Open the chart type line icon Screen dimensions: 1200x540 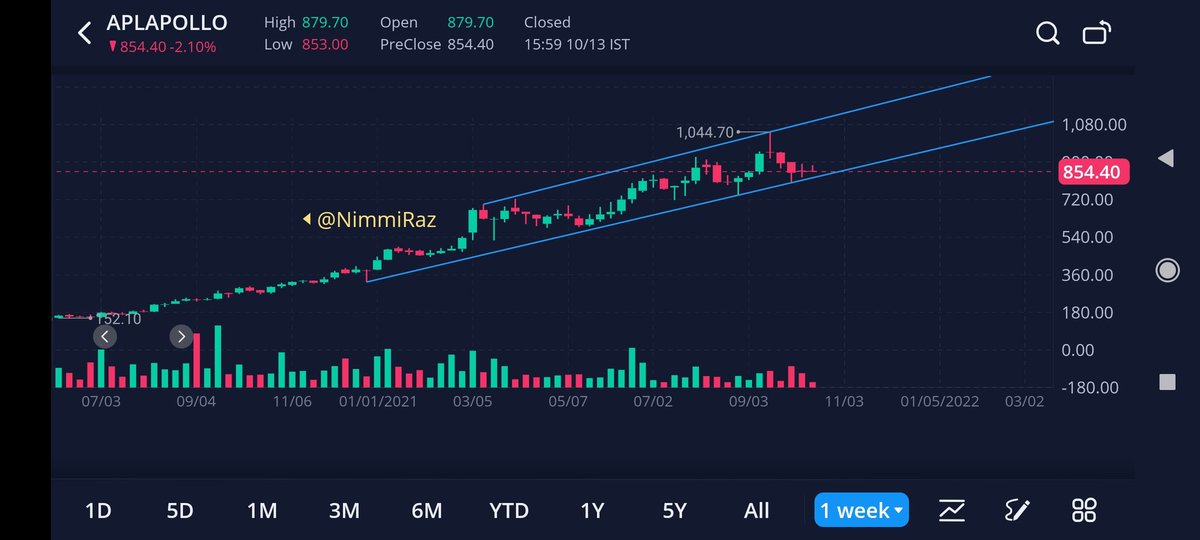click(x=951, y=510)
